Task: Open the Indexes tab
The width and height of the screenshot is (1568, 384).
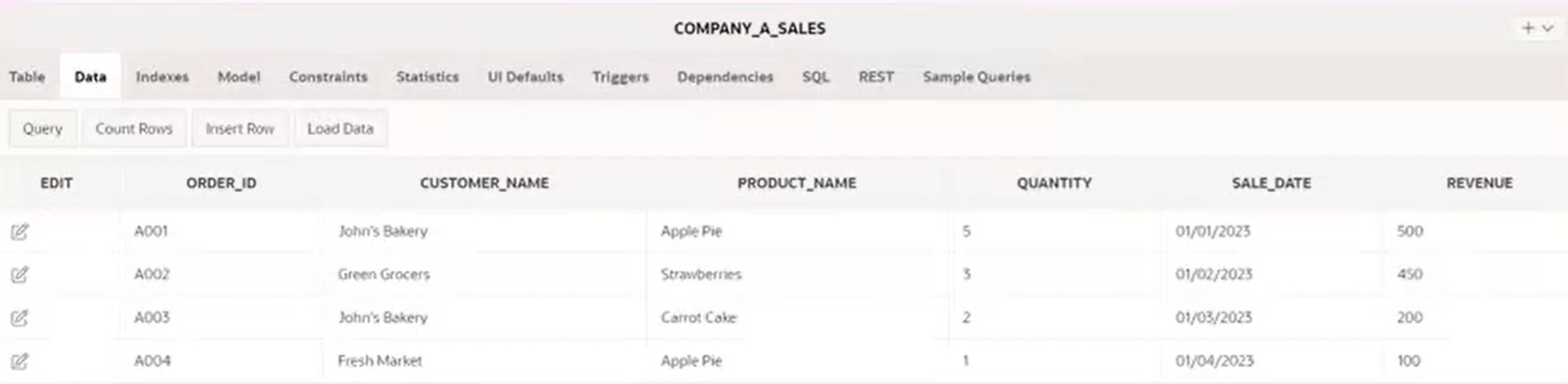Action: [162, 76]
